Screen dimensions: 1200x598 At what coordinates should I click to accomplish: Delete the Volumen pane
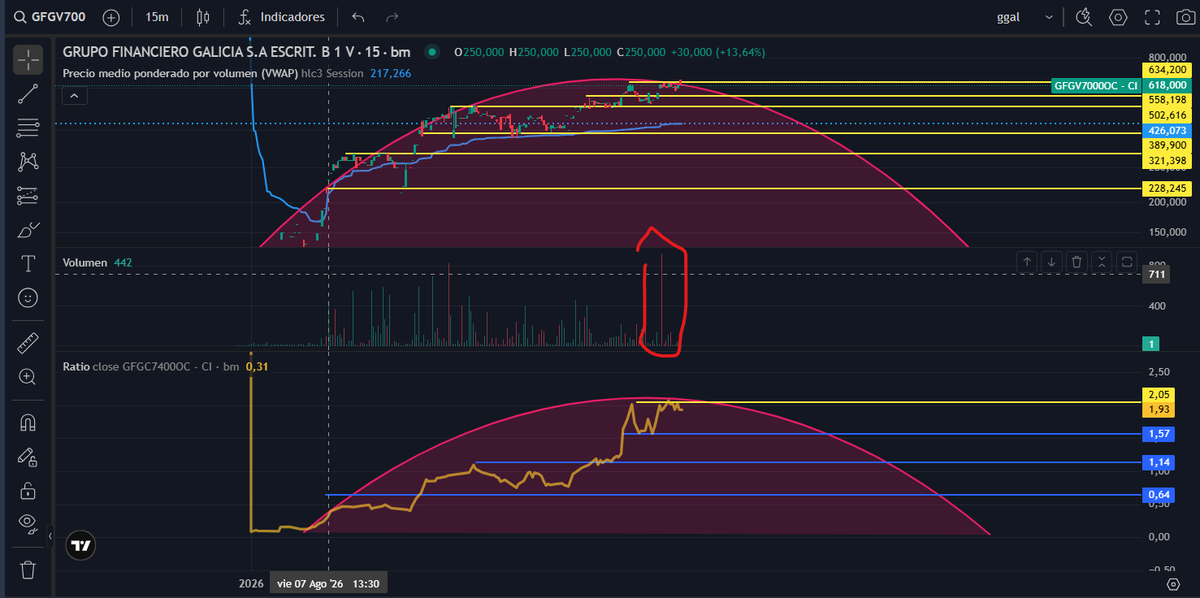pos(1077,261)
